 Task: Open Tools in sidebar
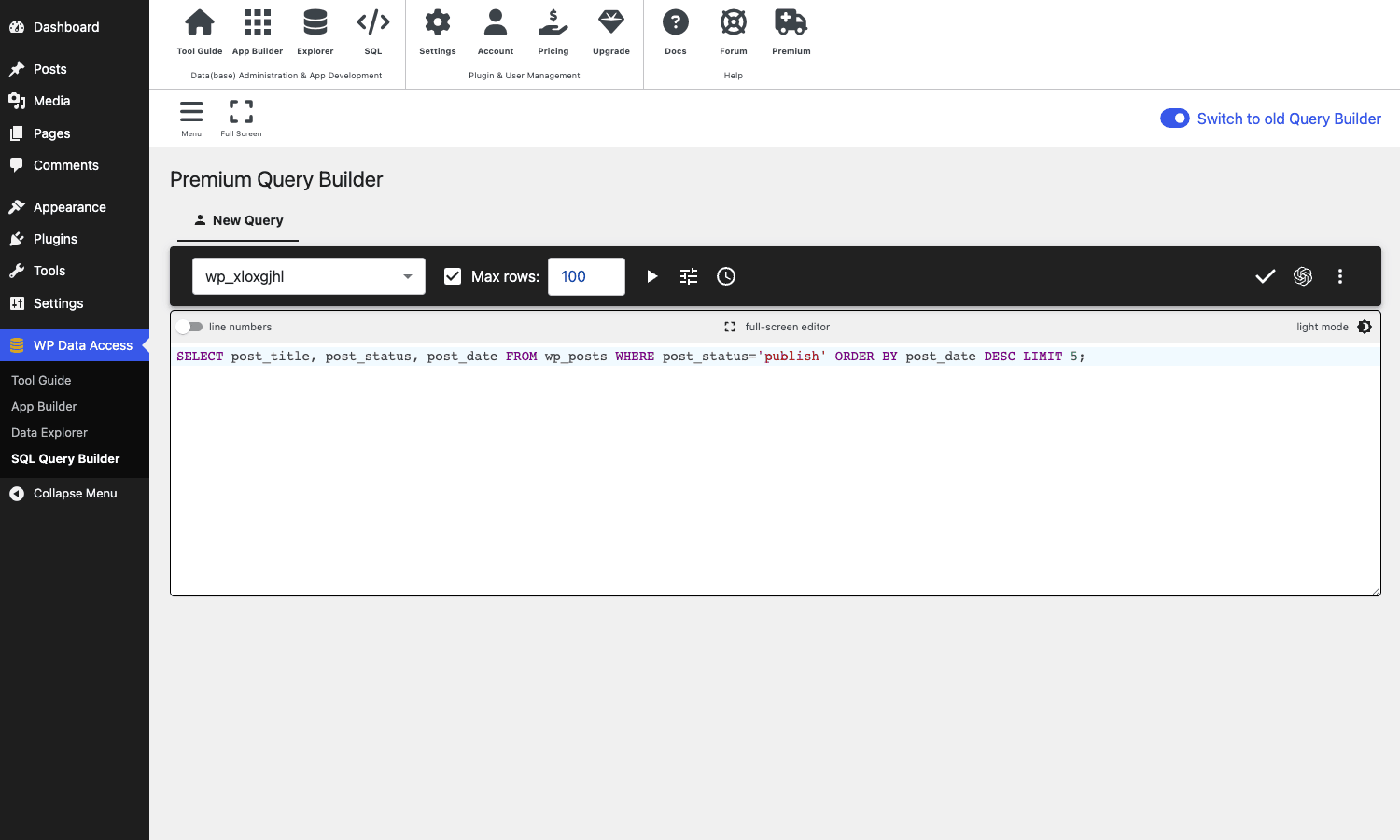tap(75, 271)
